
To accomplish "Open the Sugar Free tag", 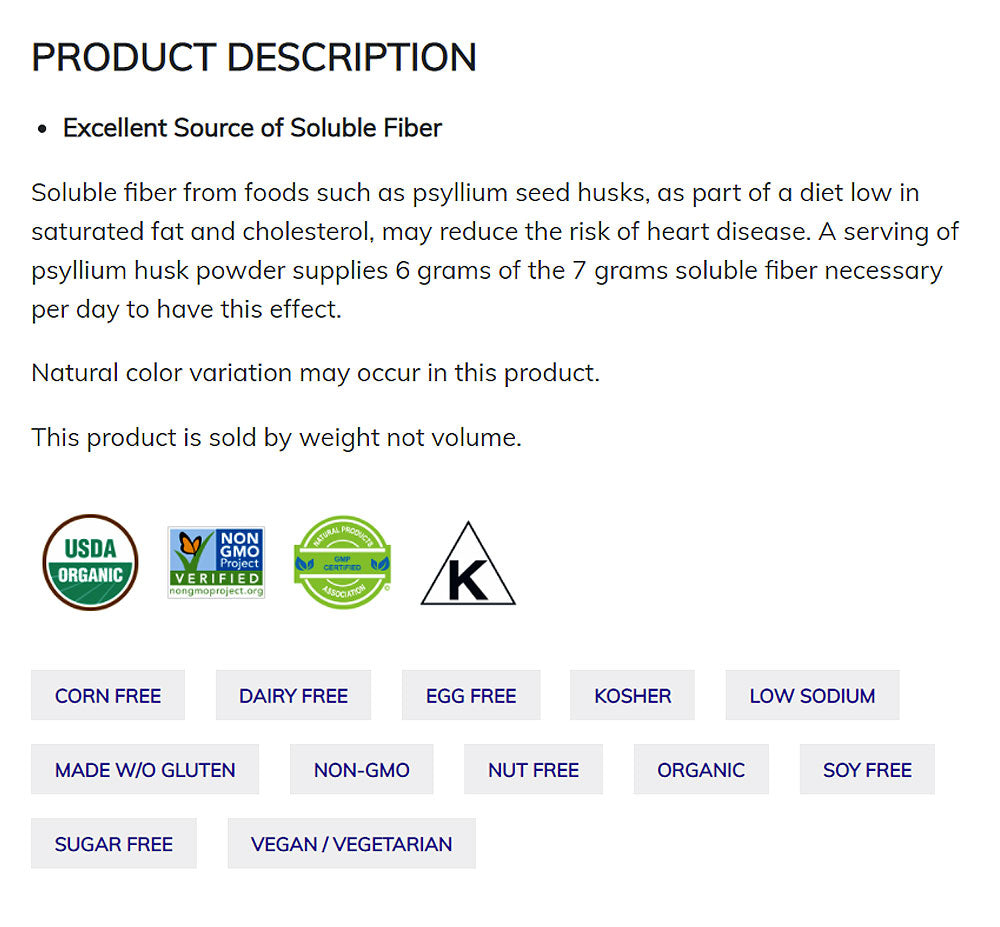I will (114, 844).
